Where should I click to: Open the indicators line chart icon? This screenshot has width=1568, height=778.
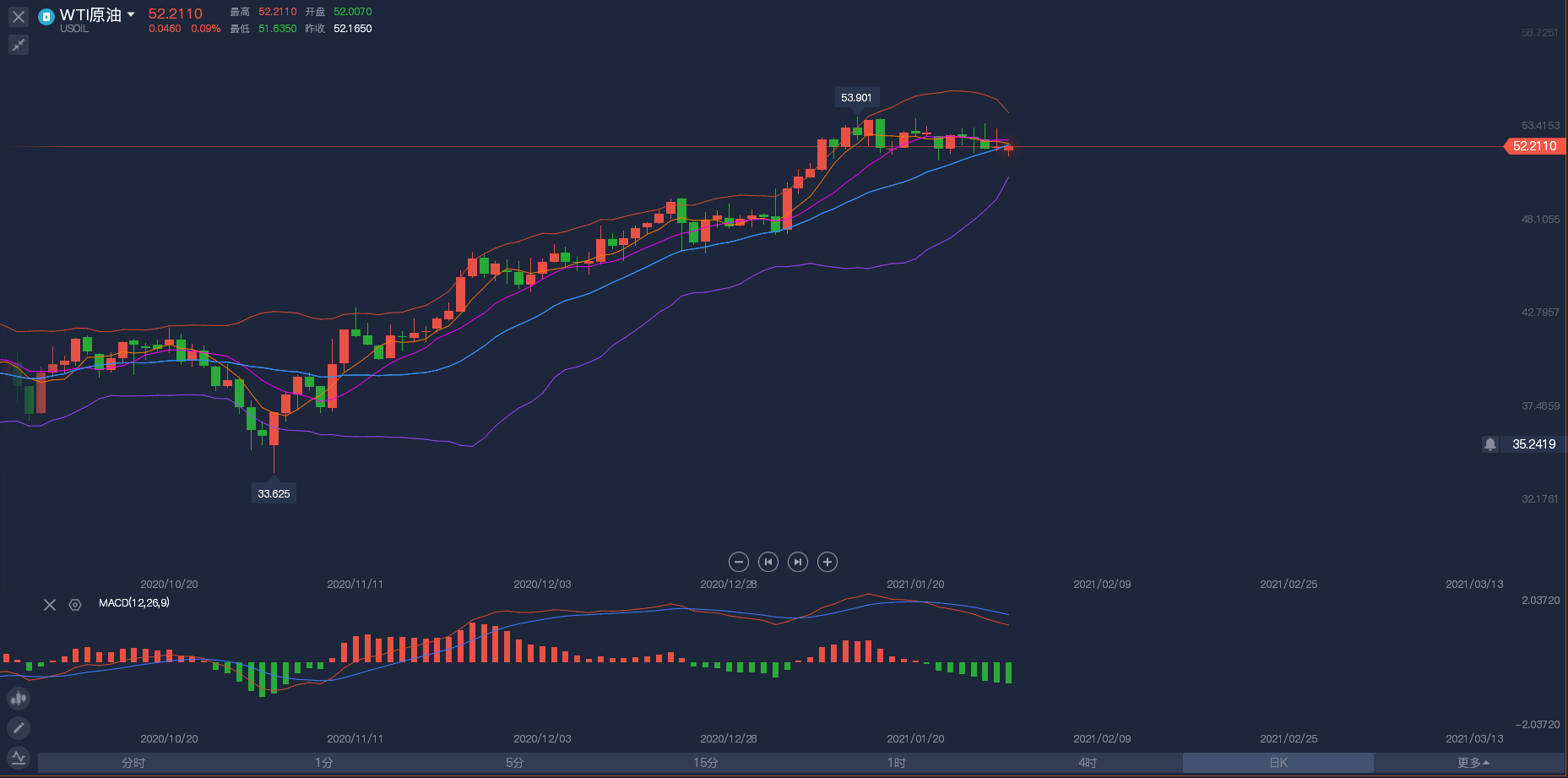point(19,757)
